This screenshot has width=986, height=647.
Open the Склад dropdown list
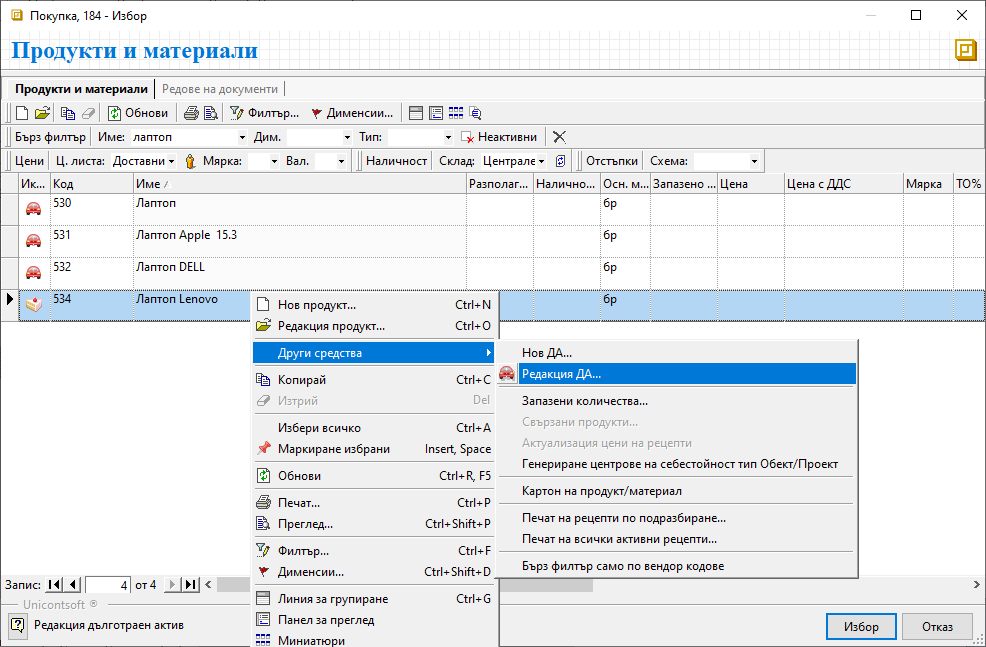click(541, 161)
